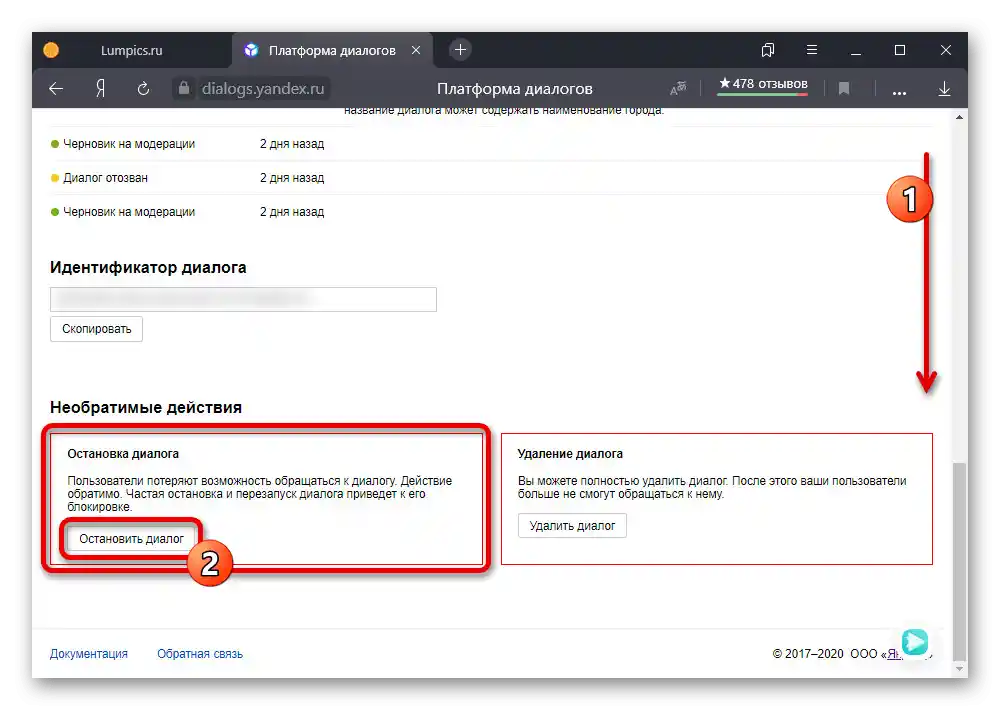Open the side panel icon near window controls
The height and width of the screenshot is (710, 1000).
pyautogui.click(x=767, y=50)
